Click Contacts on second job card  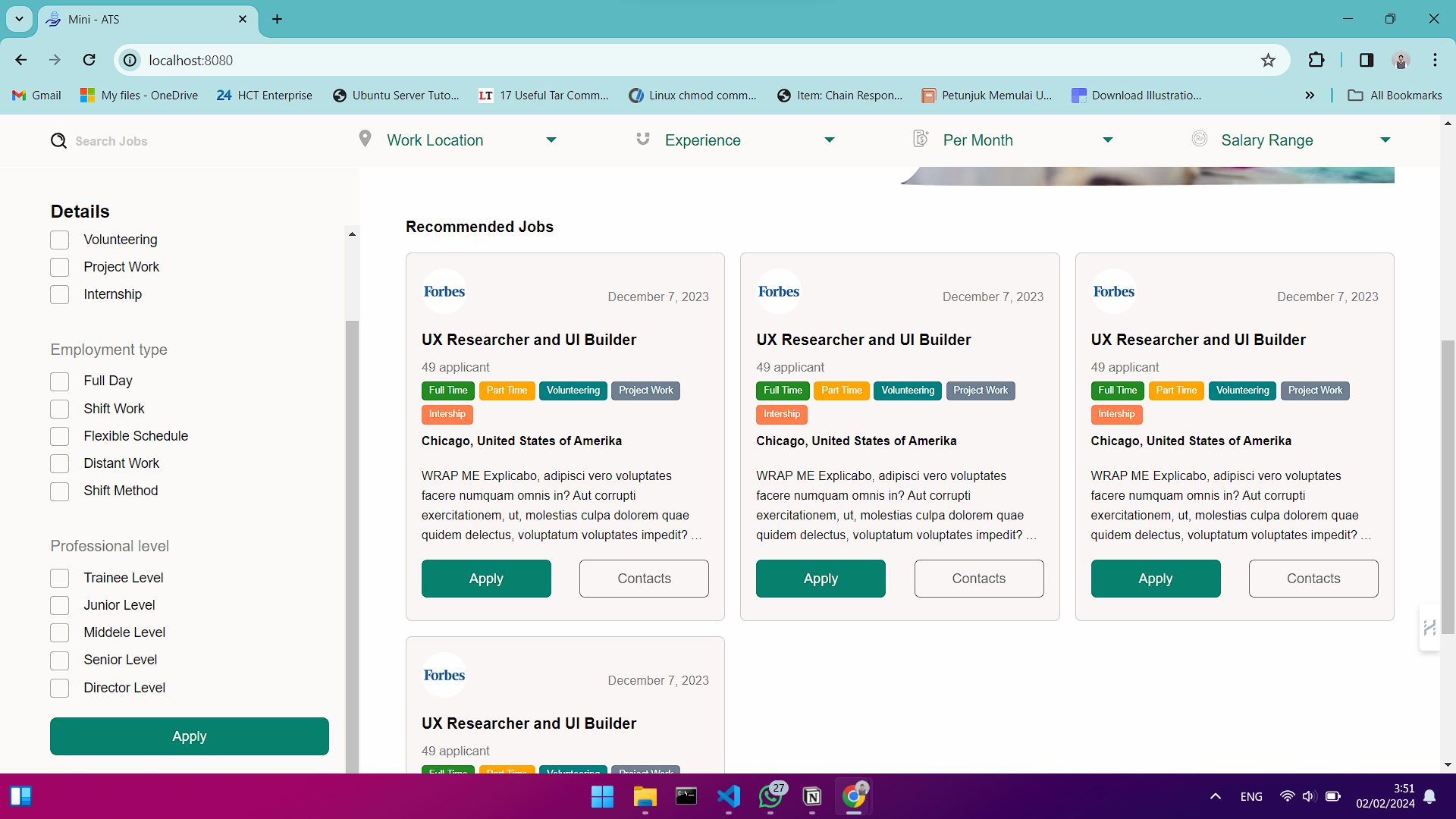point(979,579)
